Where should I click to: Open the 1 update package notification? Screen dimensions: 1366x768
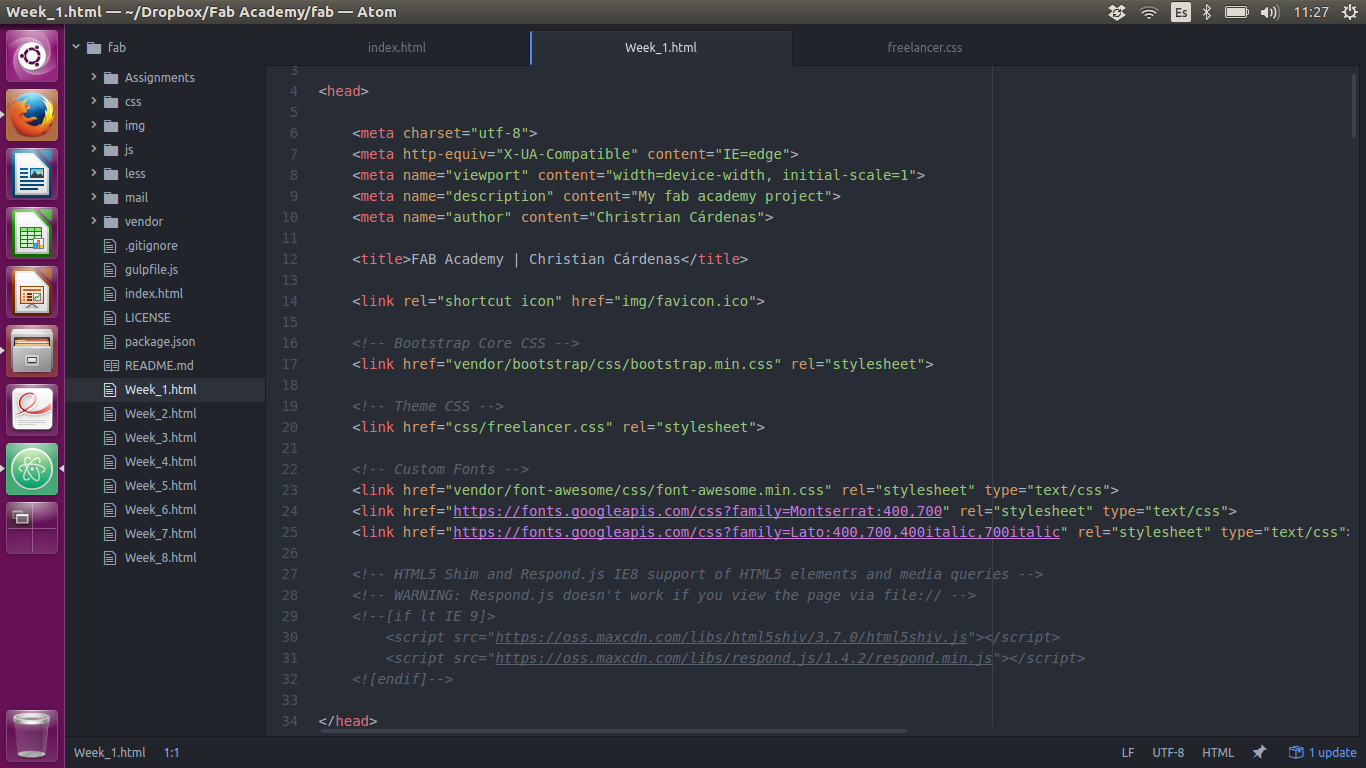[x=1322, y=752]
